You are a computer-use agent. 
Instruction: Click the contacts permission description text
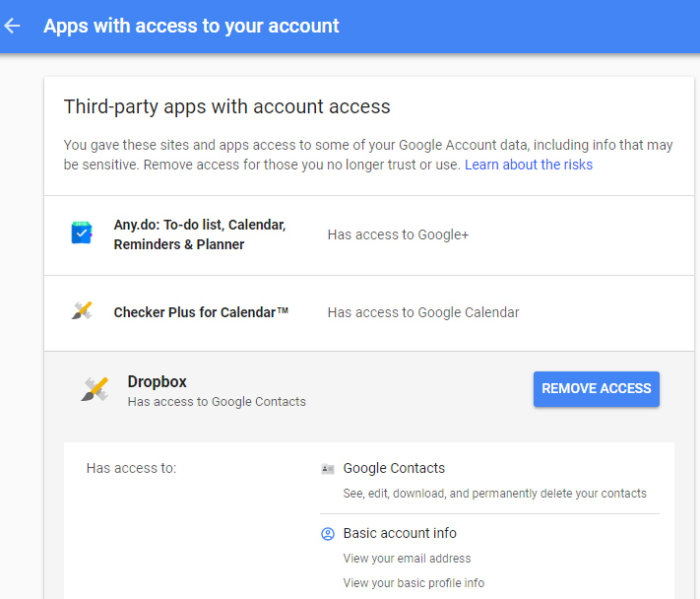[495, 493]
